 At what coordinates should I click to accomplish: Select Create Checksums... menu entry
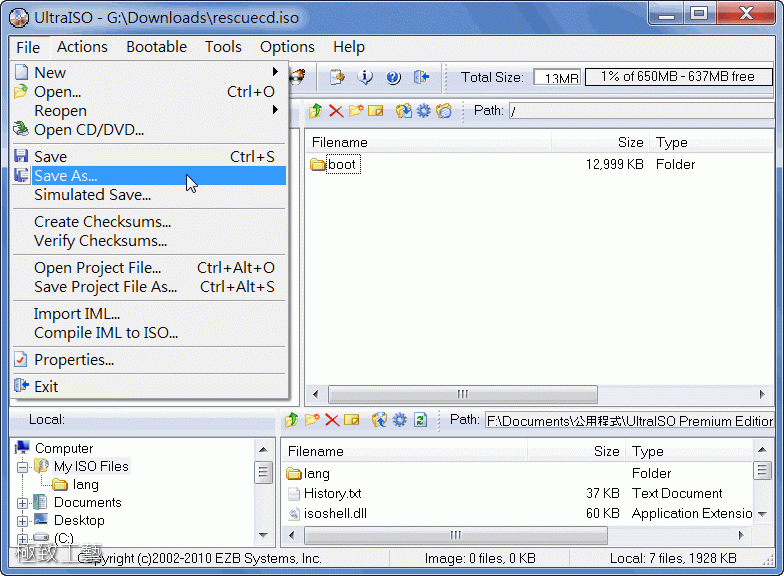coord(149,222)
